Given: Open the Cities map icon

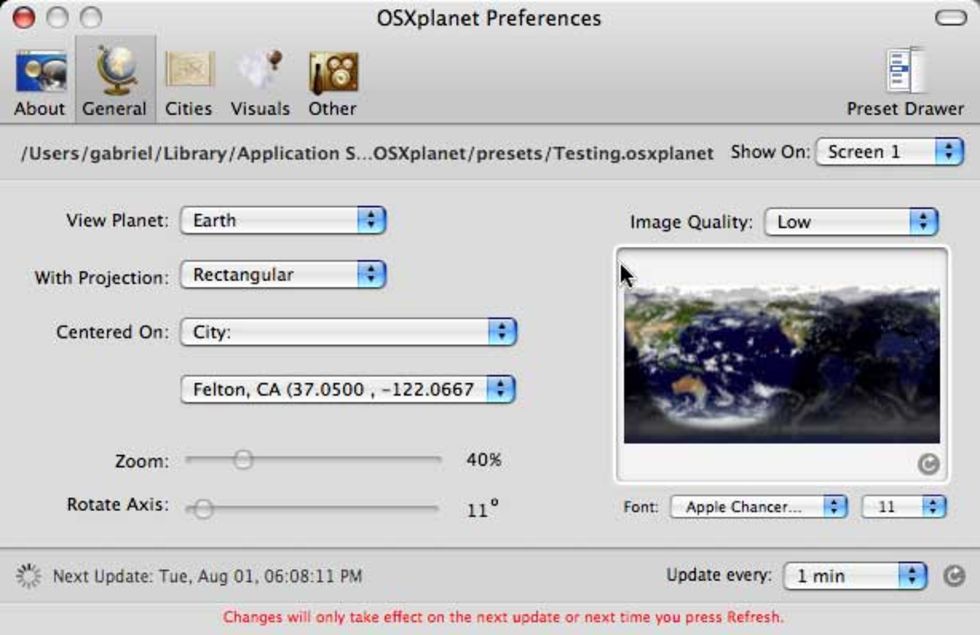Looking at the screenshot, I should (189, 84).
